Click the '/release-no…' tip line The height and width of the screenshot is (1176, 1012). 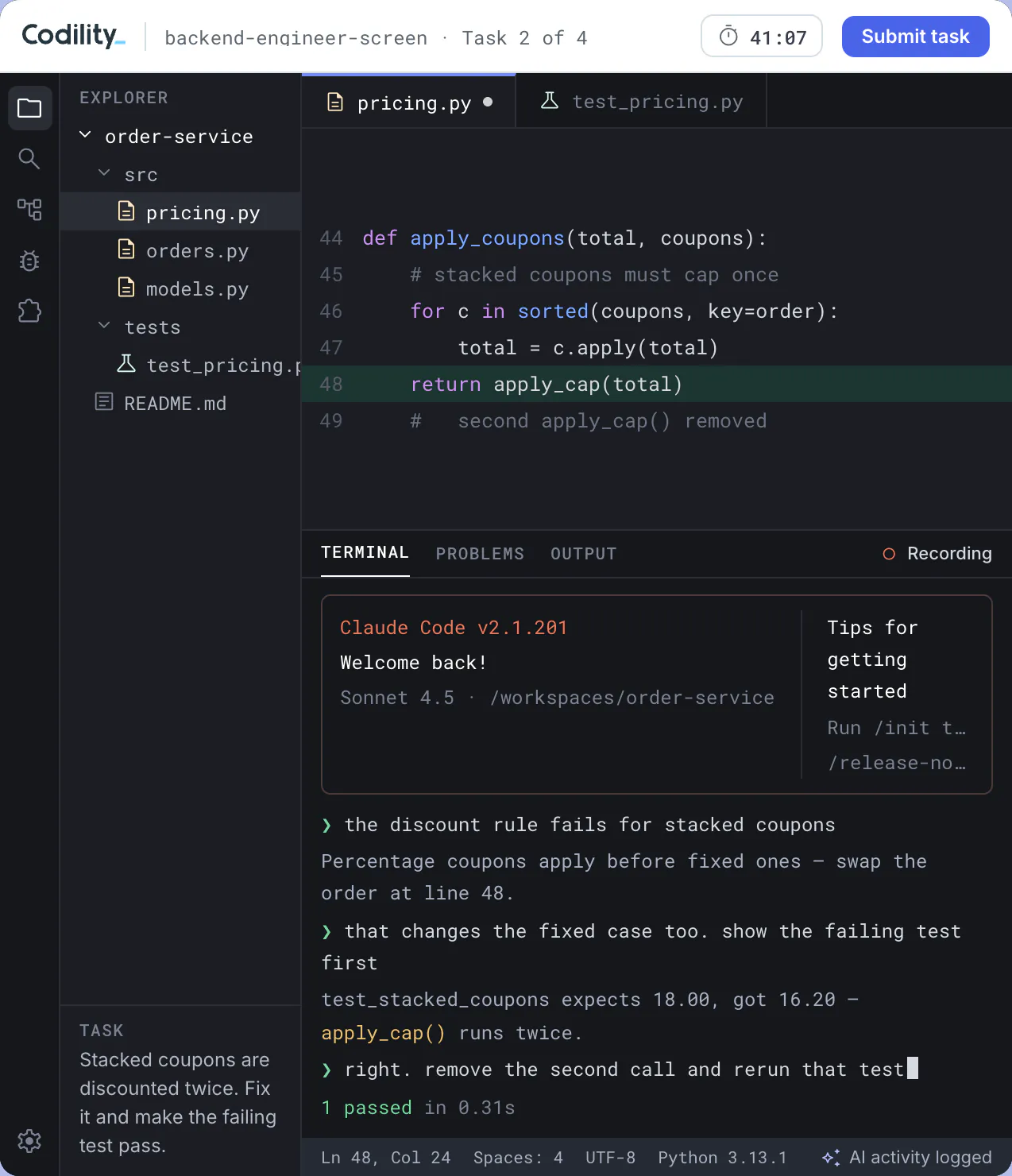[x=897, y=763]
